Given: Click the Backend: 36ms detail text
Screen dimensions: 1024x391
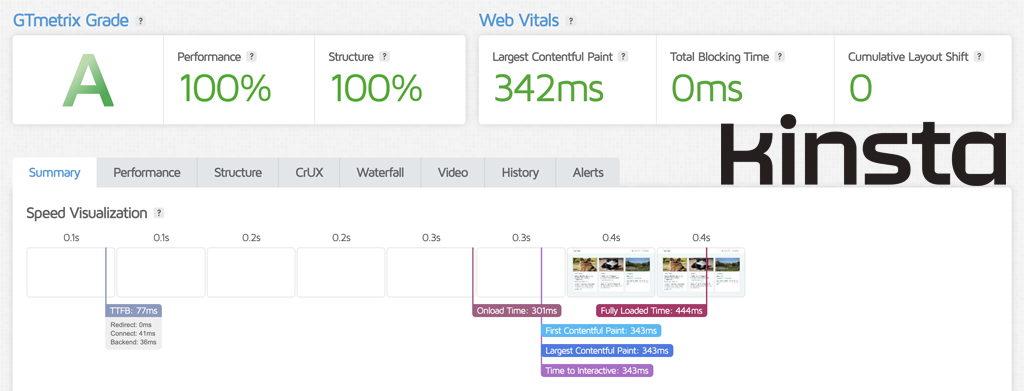Looking at the screenshot, I should (x=133, y=342).
